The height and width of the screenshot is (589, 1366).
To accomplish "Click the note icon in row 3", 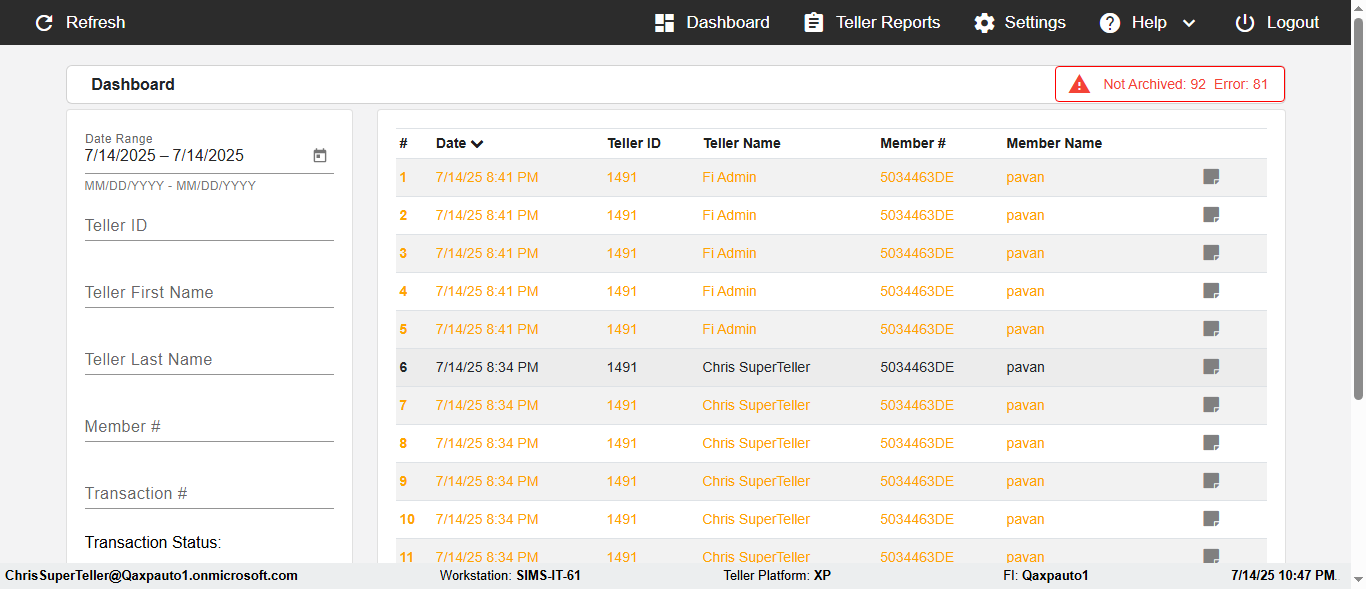I will tap(1211, 253).
